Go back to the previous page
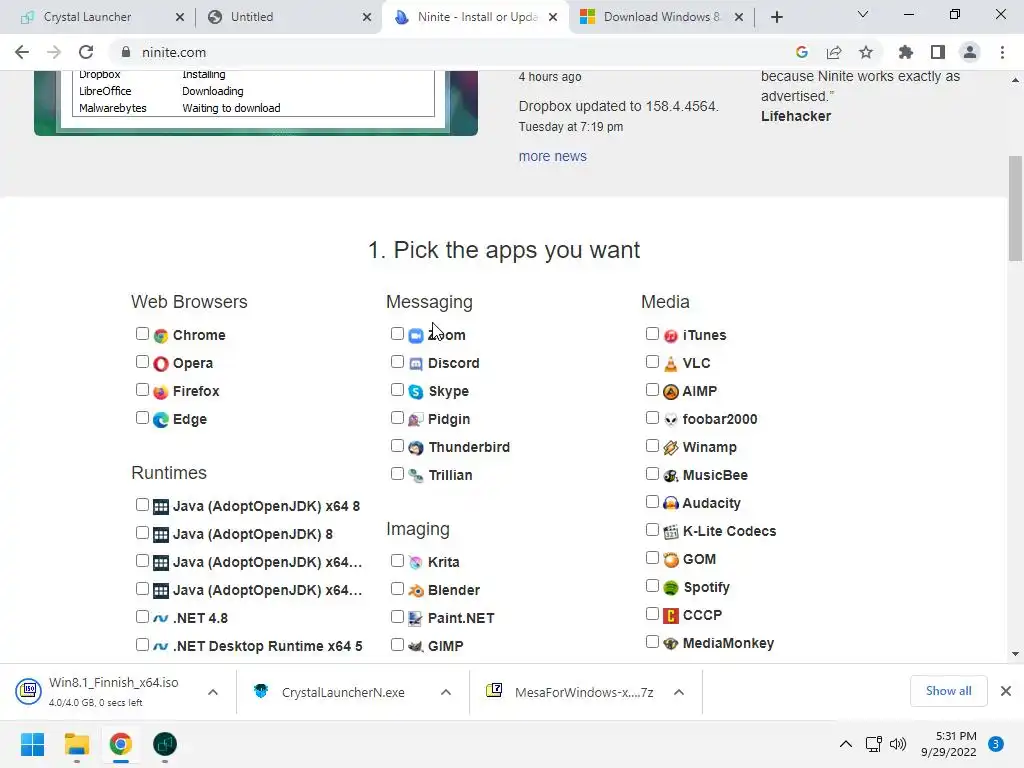The height and width of the screenshot is (768, 1024). tap(22, 52)
